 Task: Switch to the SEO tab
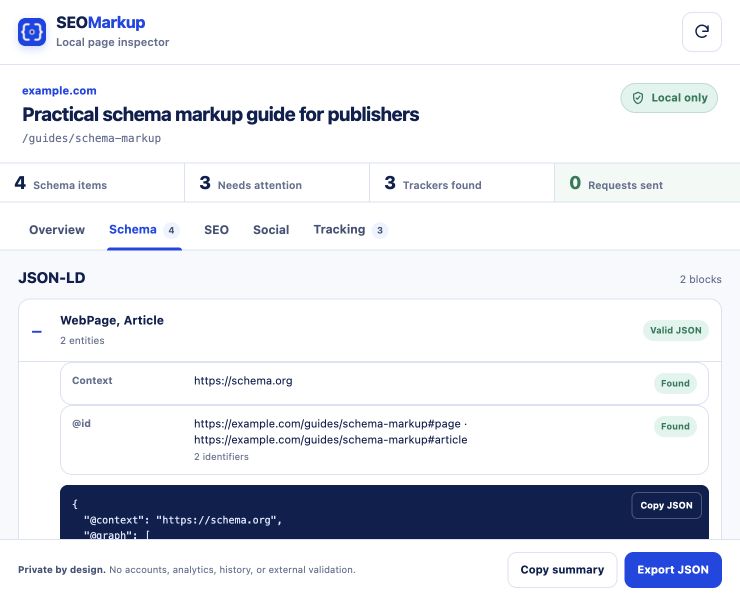[216, 230]
